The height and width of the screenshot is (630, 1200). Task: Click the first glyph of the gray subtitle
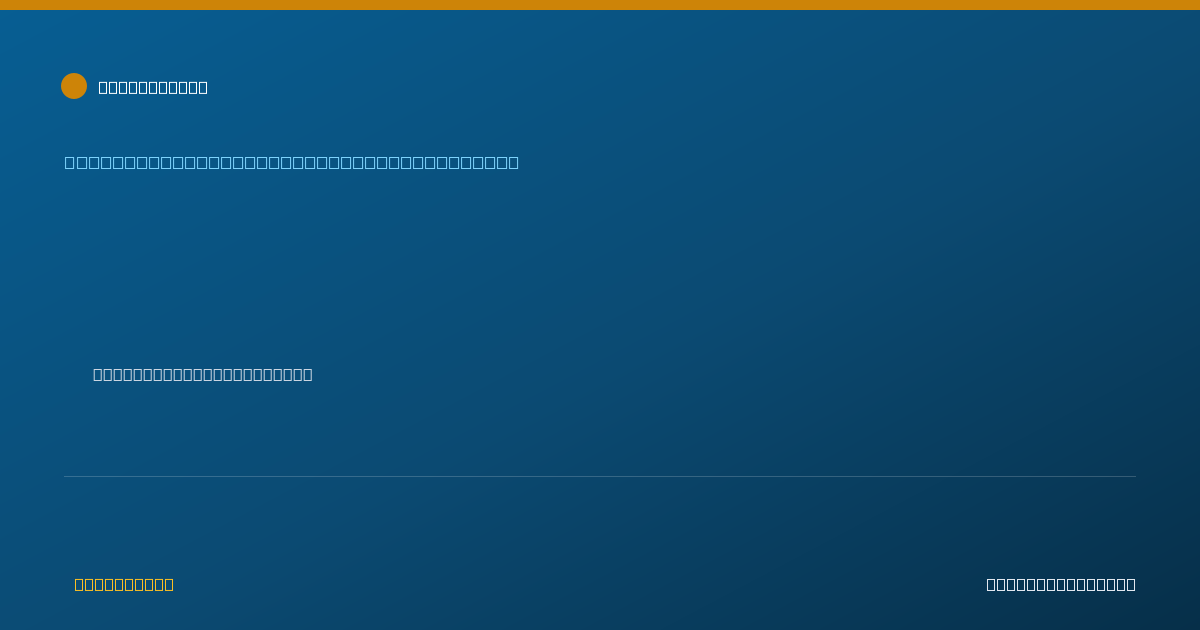tap(98, 374)
